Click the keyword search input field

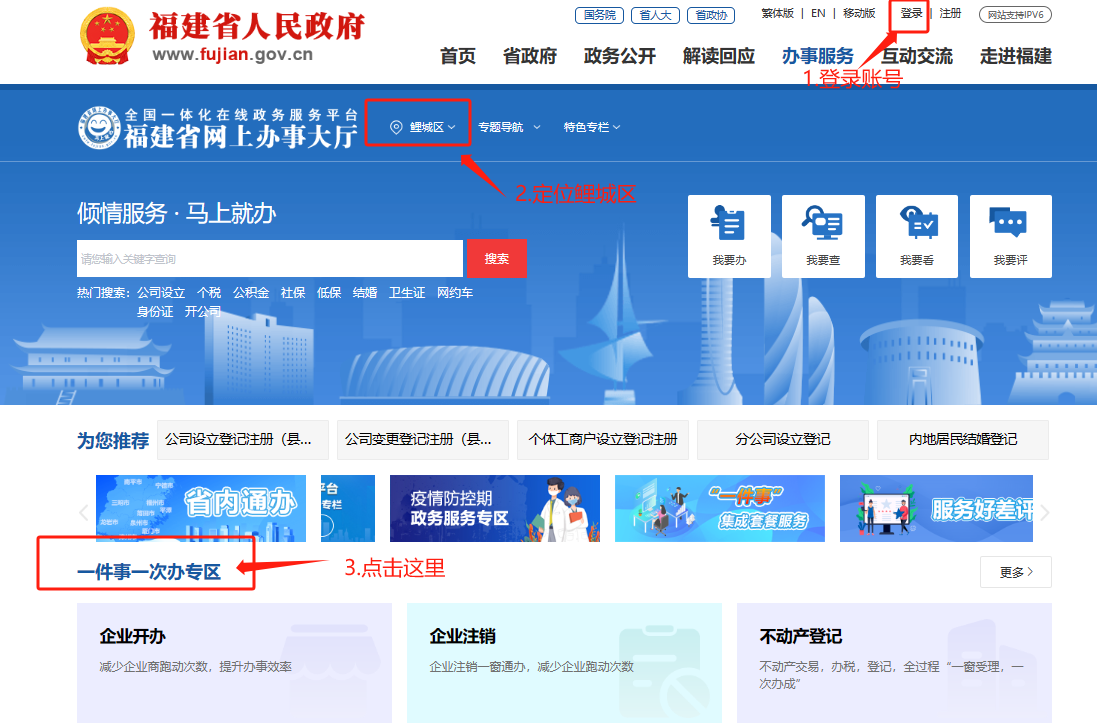270,259
